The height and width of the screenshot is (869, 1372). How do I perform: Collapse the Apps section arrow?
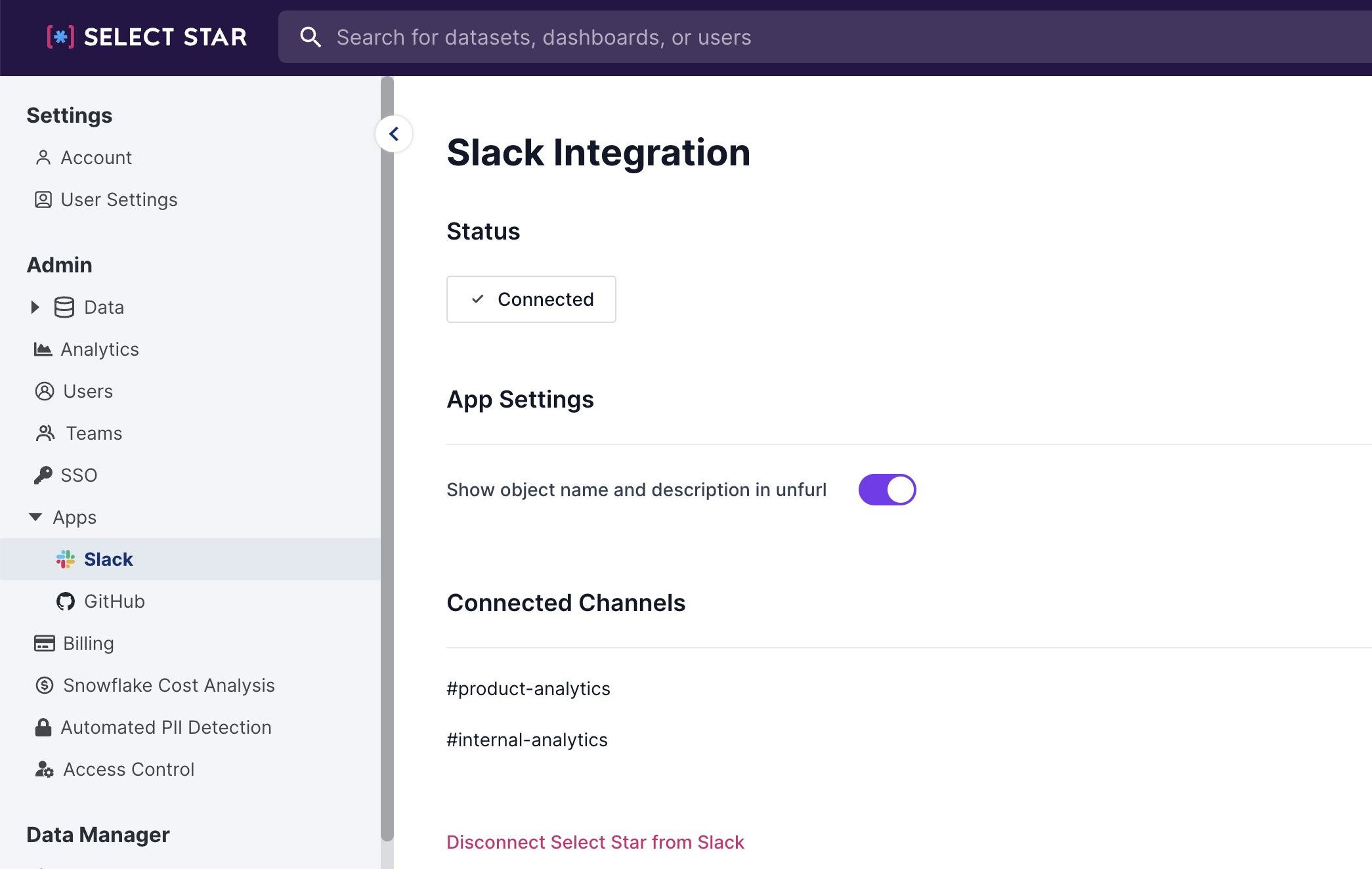click(35, 517)
